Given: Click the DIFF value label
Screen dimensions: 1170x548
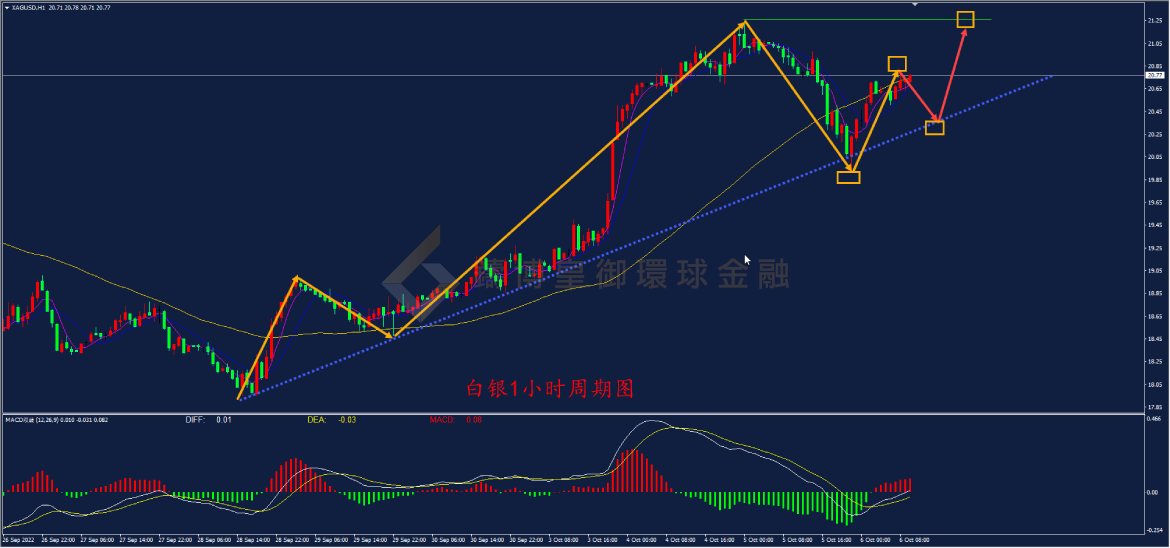Looking at the screenshot, I should 208,420.
